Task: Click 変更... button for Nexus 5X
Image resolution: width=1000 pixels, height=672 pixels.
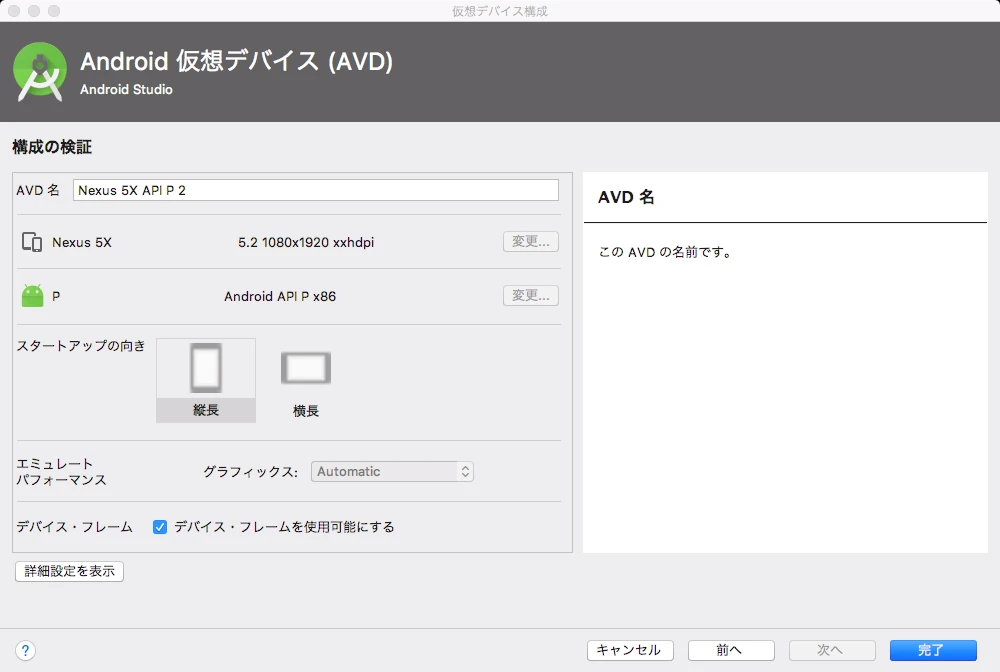Action: point(531,242)
